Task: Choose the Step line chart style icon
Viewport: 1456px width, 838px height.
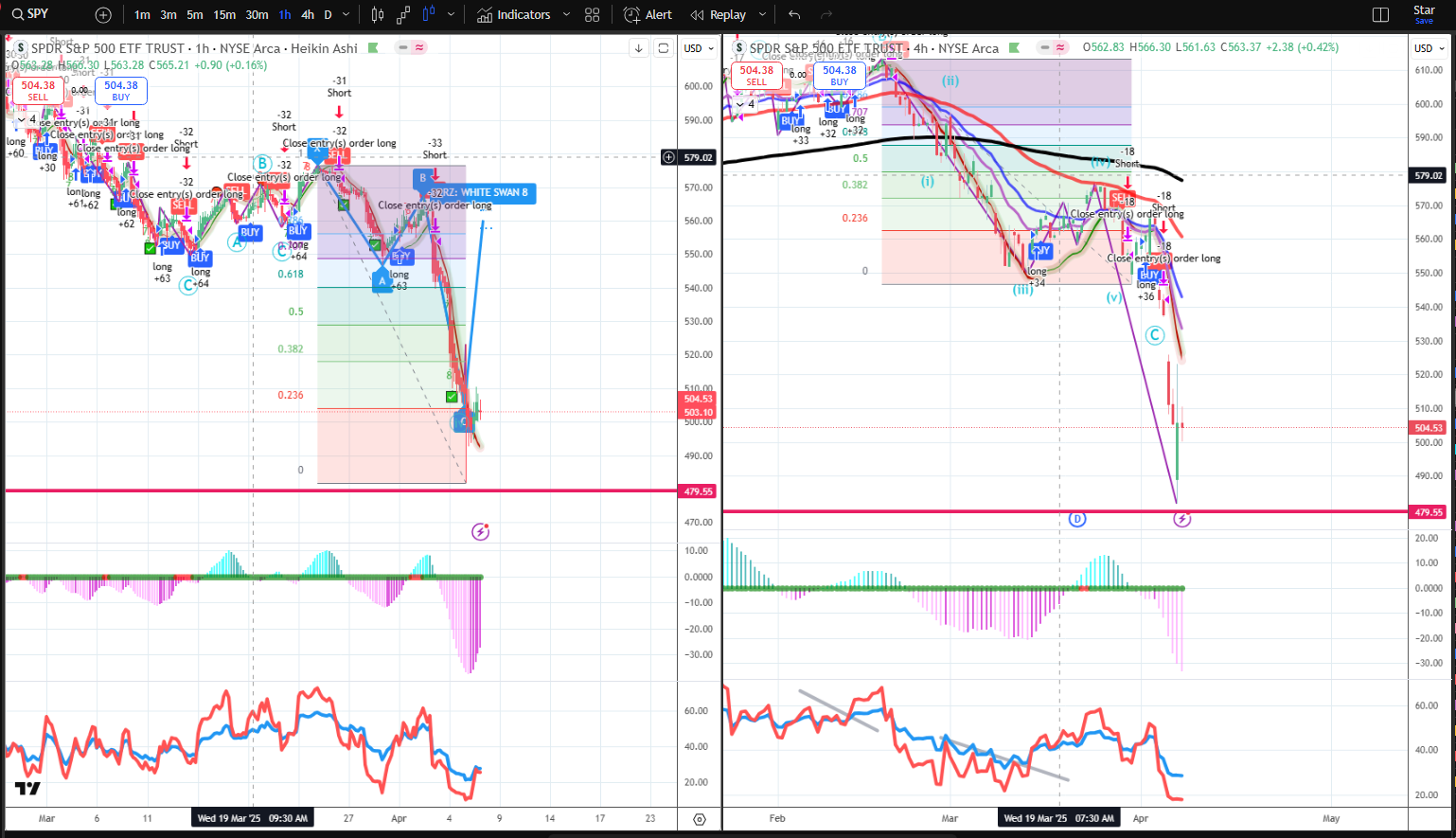Action: click(x=403, y=15)
